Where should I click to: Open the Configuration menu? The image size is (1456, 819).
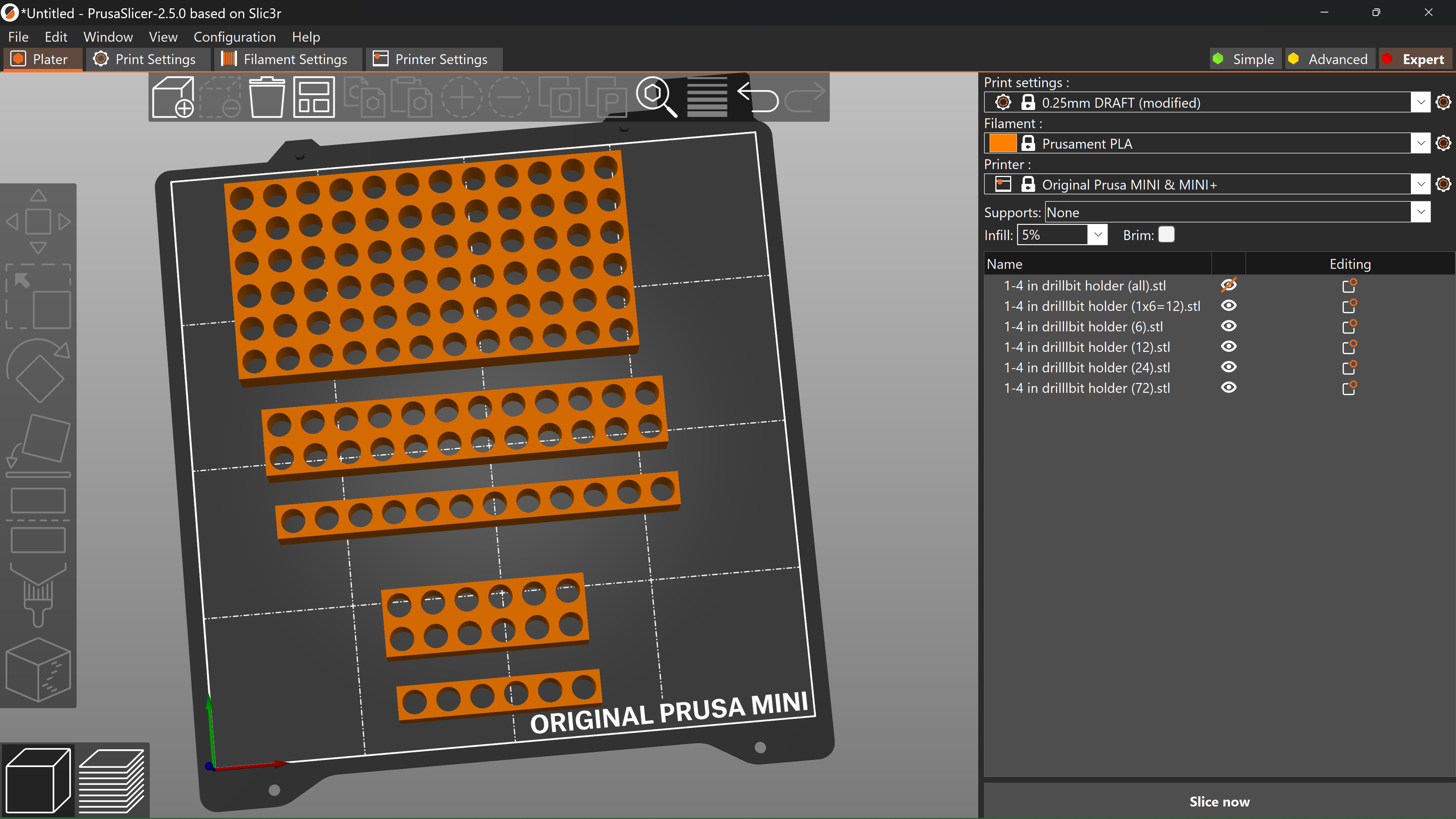point(235,37)
